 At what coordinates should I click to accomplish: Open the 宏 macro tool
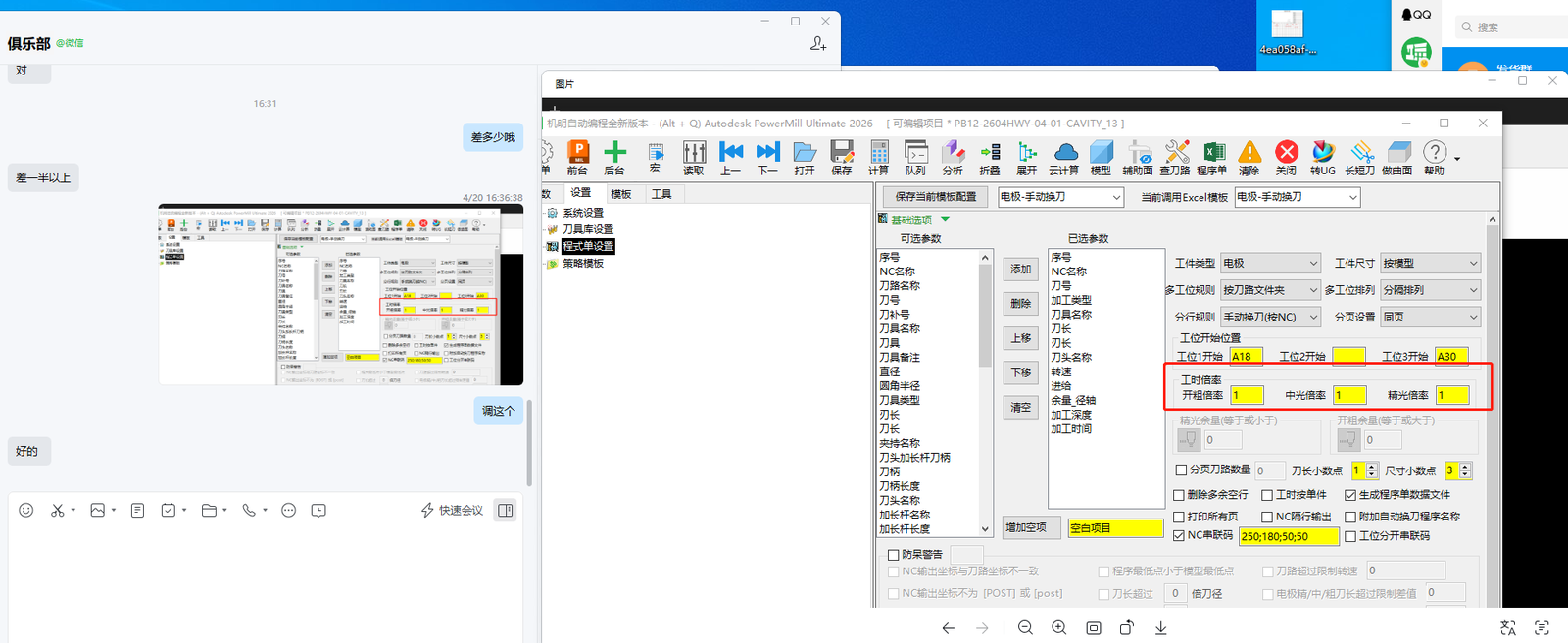point(656,157)
